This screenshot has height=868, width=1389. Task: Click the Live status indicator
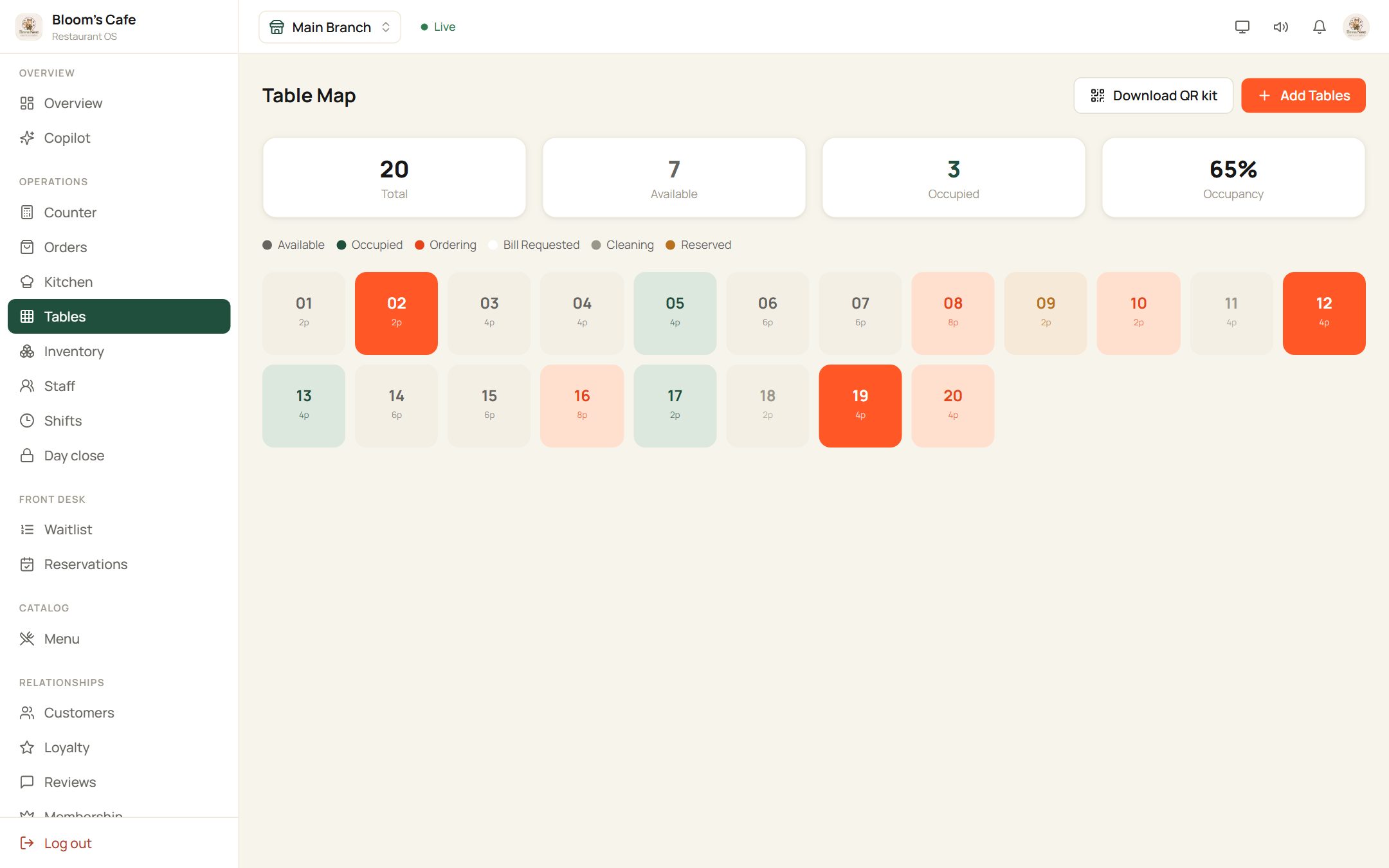[x=438, y=27]
